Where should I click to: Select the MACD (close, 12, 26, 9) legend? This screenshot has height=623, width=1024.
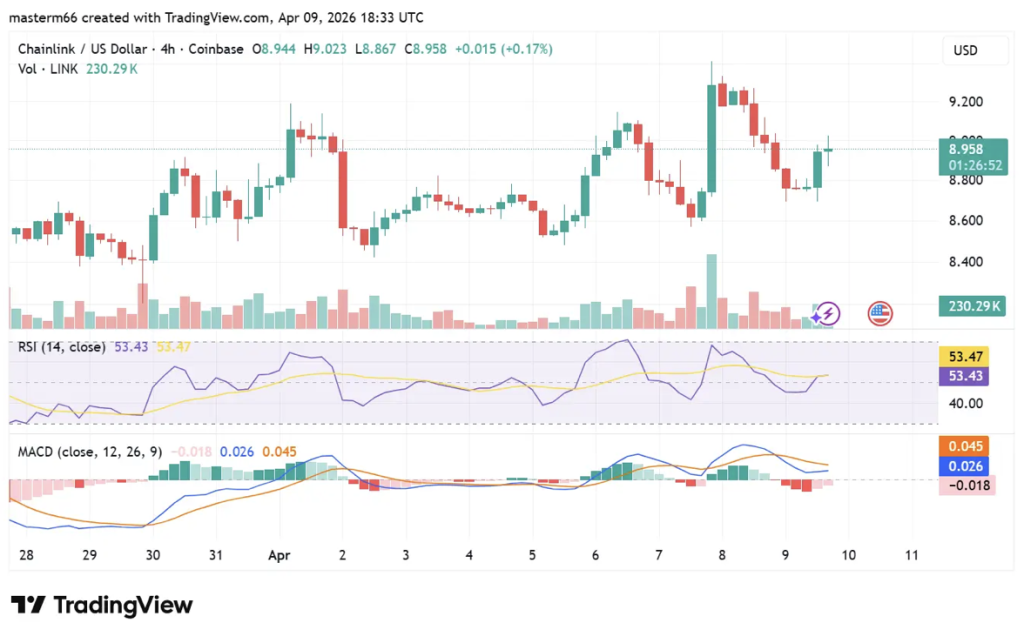click(91, 451)
